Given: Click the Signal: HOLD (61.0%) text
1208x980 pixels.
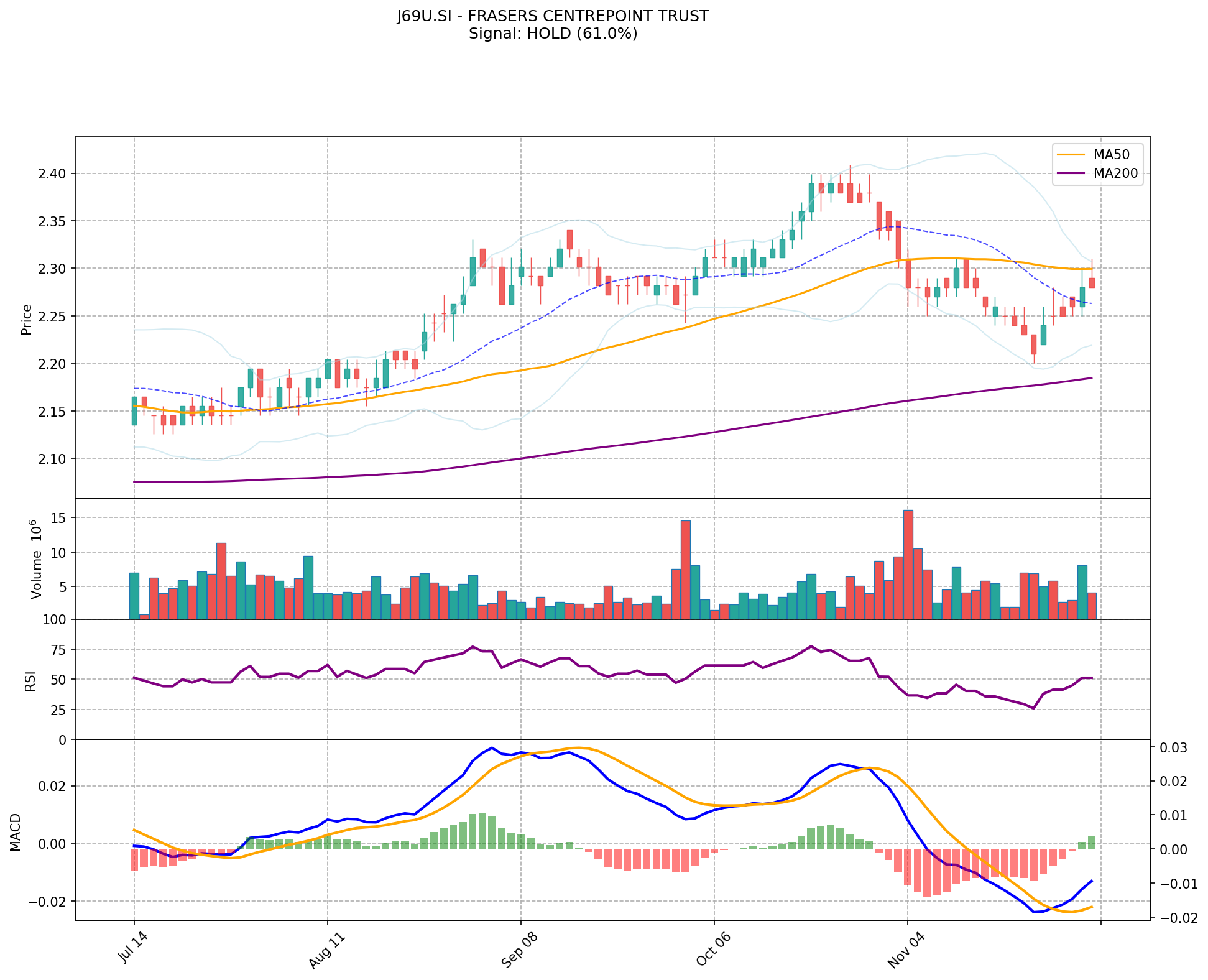Looking at the screenshot, I should [x=553, y=34].
